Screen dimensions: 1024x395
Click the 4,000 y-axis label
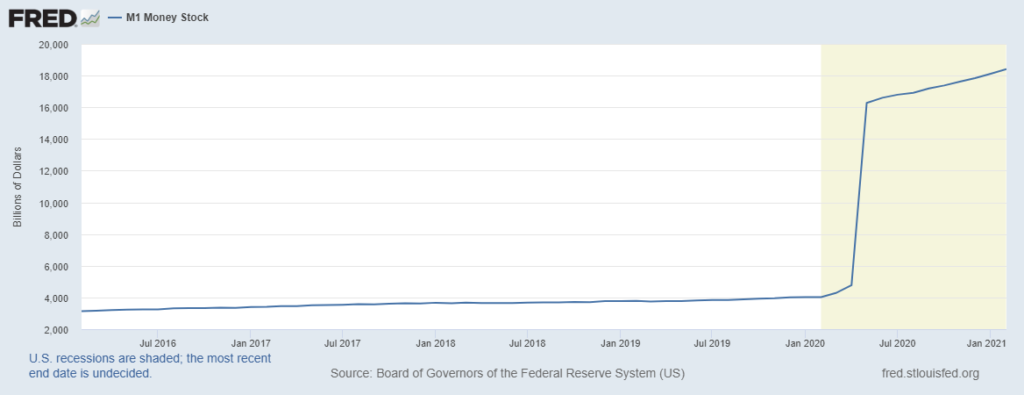pos(57,298)
